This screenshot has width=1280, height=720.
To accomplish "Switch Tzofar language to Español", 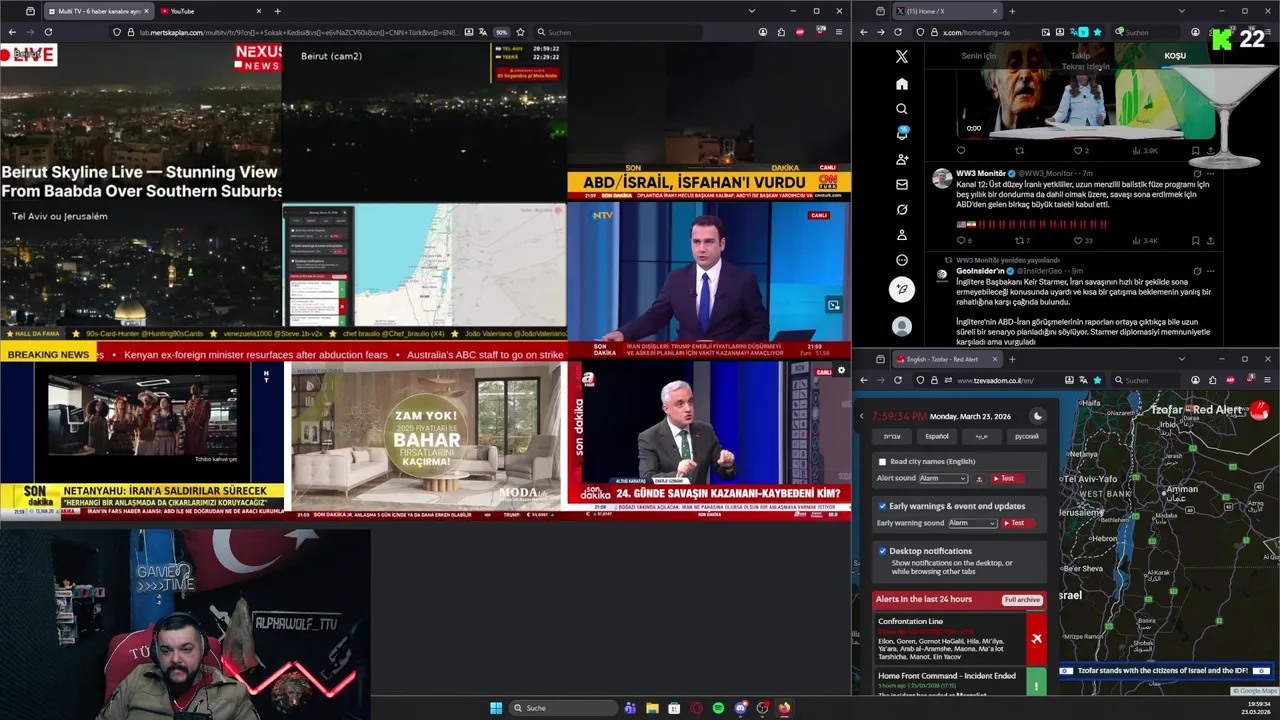I will (936, 436).
